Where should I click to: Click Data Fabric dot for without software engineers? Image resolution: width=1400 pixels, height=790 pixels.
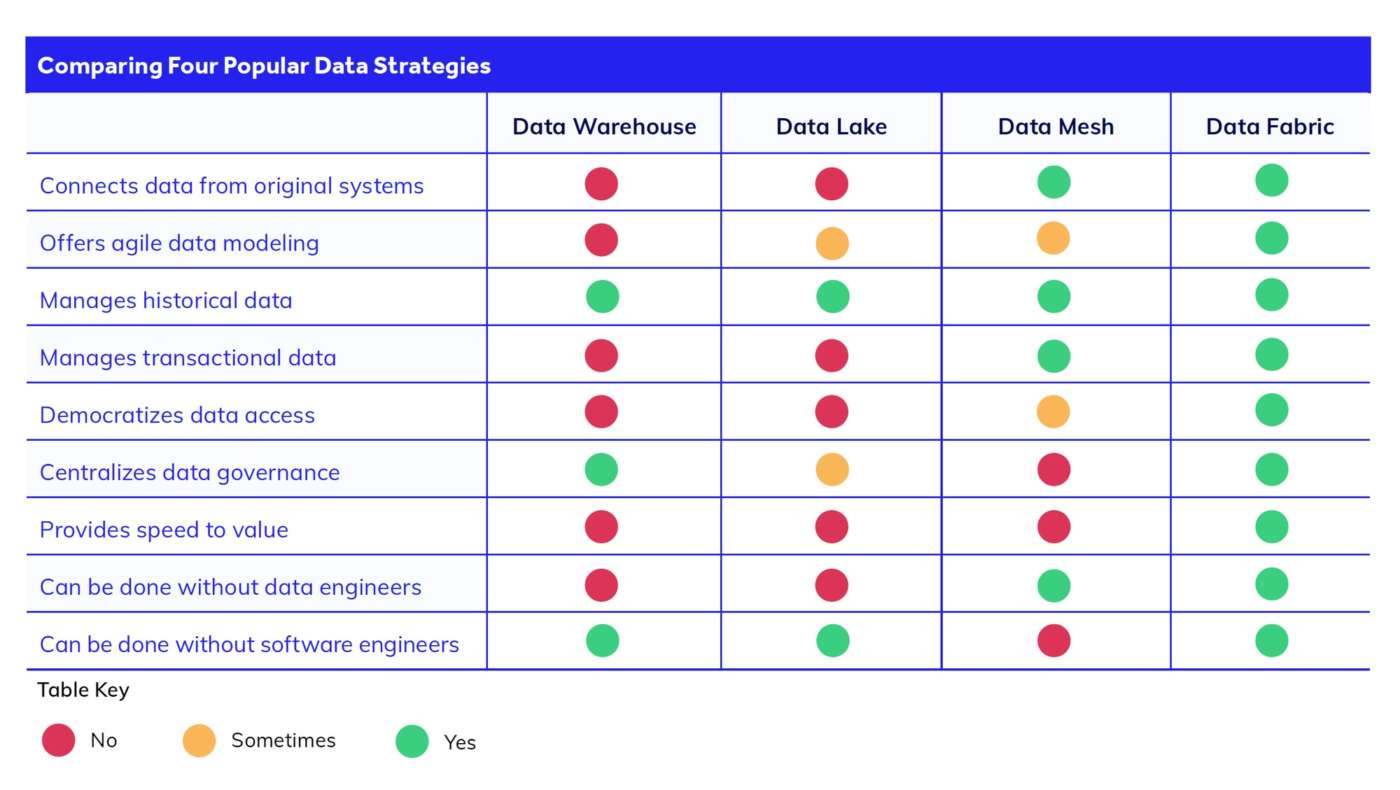coord(1272,640)
